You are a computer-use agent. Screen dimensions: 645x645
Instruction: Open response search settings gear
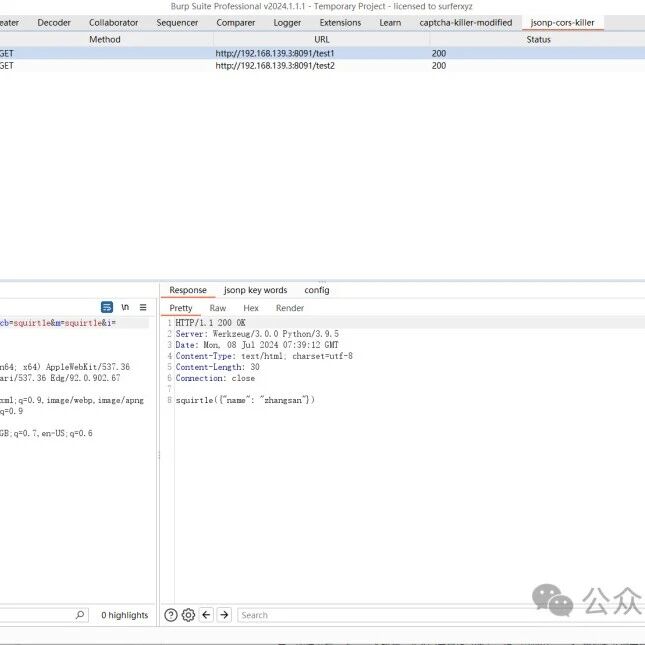pos(188,615)
